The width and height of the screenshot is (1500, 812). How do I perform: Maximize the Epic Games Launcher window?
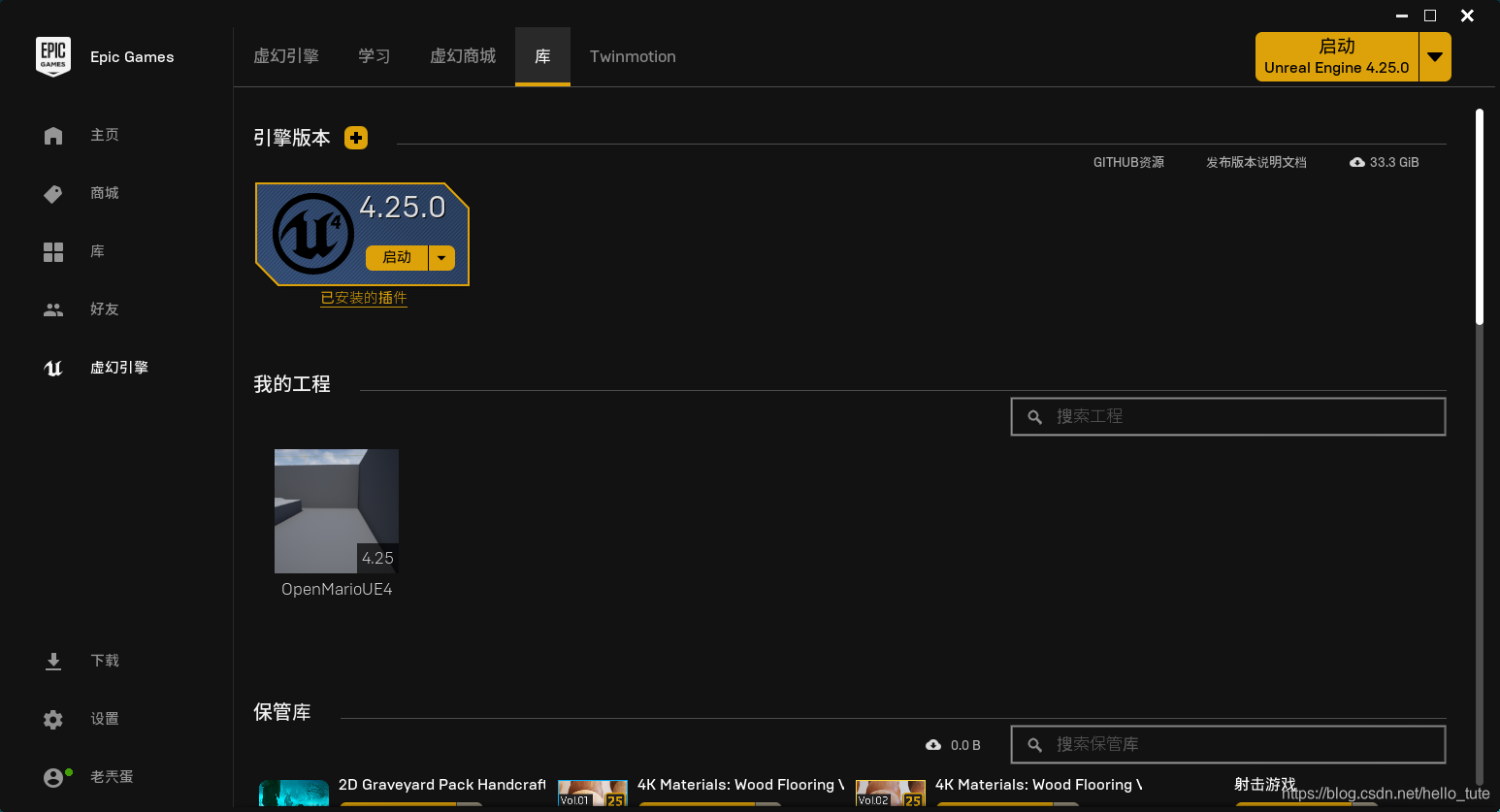1430,16
